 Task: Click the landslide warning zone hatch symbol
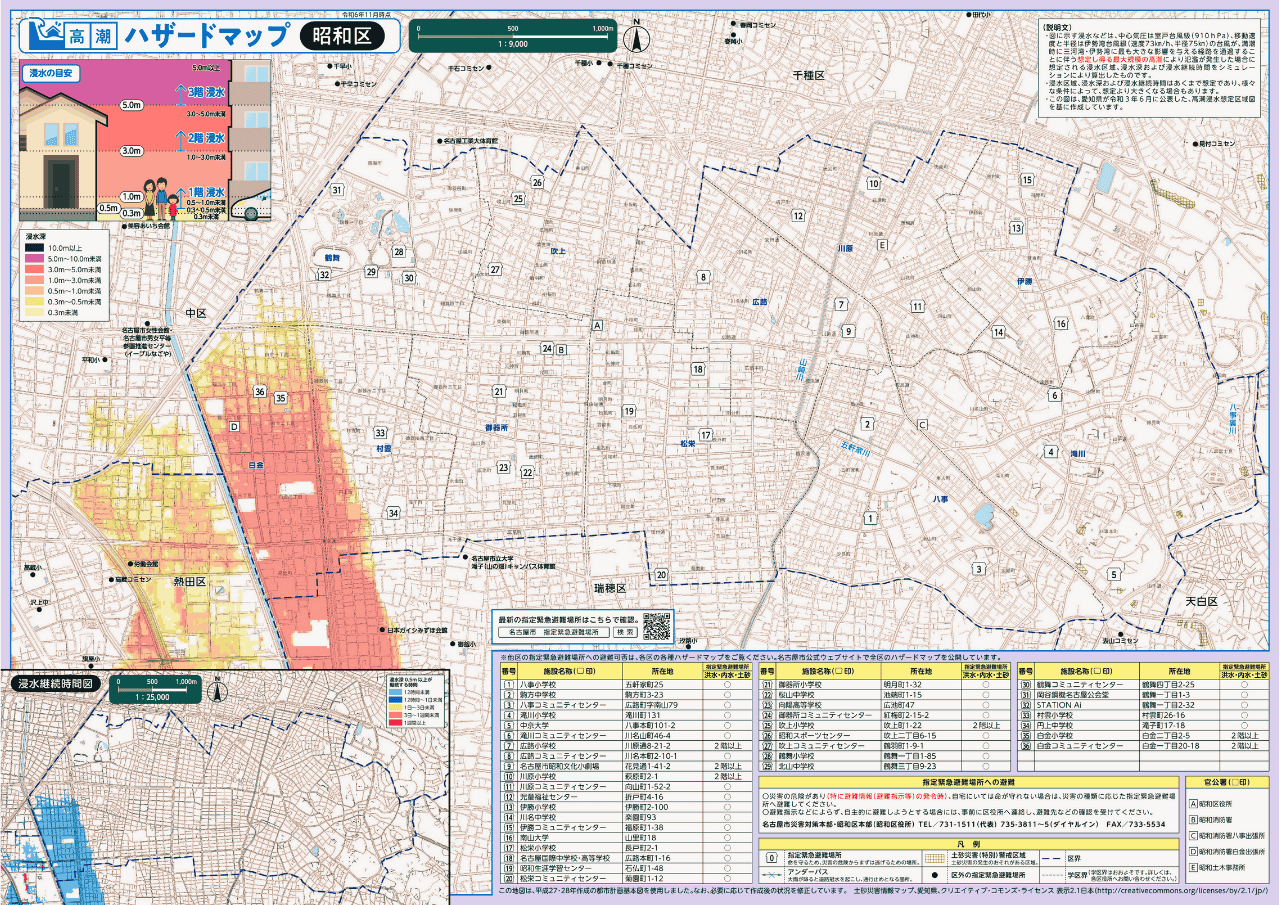pyautogui.click(x=934, y=858)
